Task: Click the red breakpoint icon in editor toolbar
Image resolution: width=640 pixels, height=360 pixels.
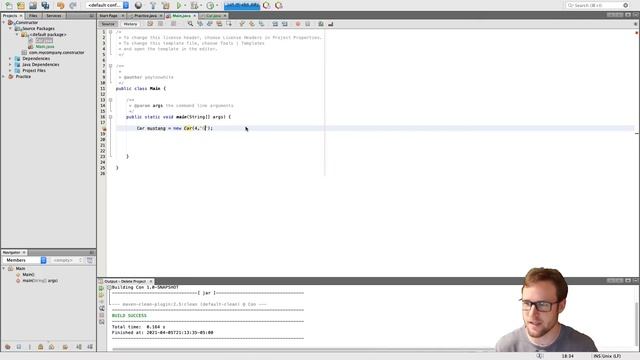Action: (x=298, y=24)
